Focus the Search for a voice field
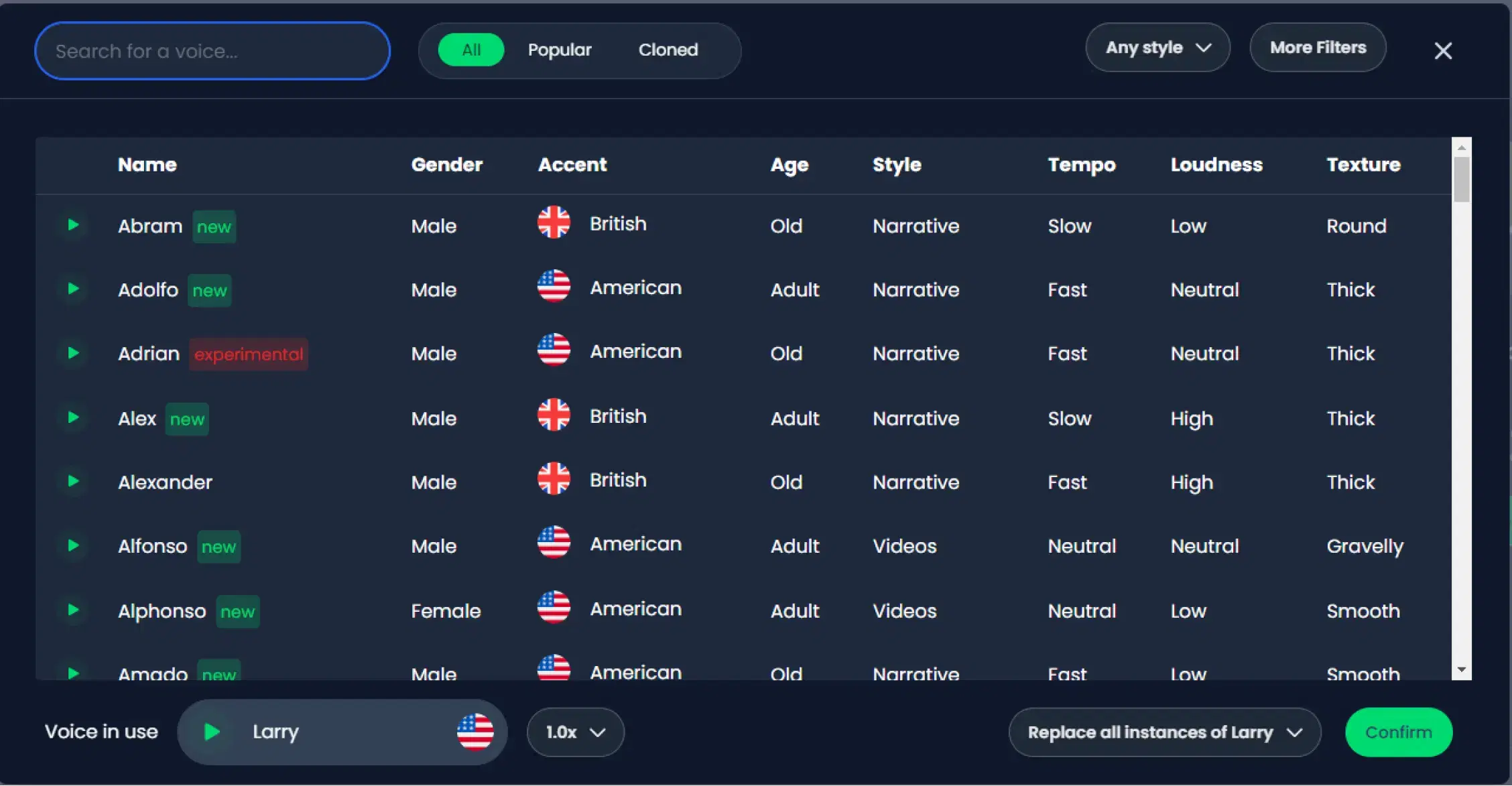The width and height of the screenshot is (1512, 786). tap(212, 51)
